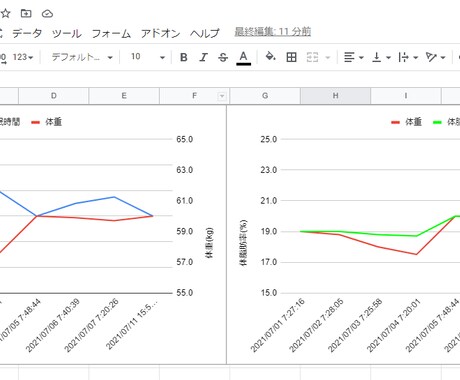Apply strikethrough formatting
This screenshot has width=460, height=380.
[223, 57]
